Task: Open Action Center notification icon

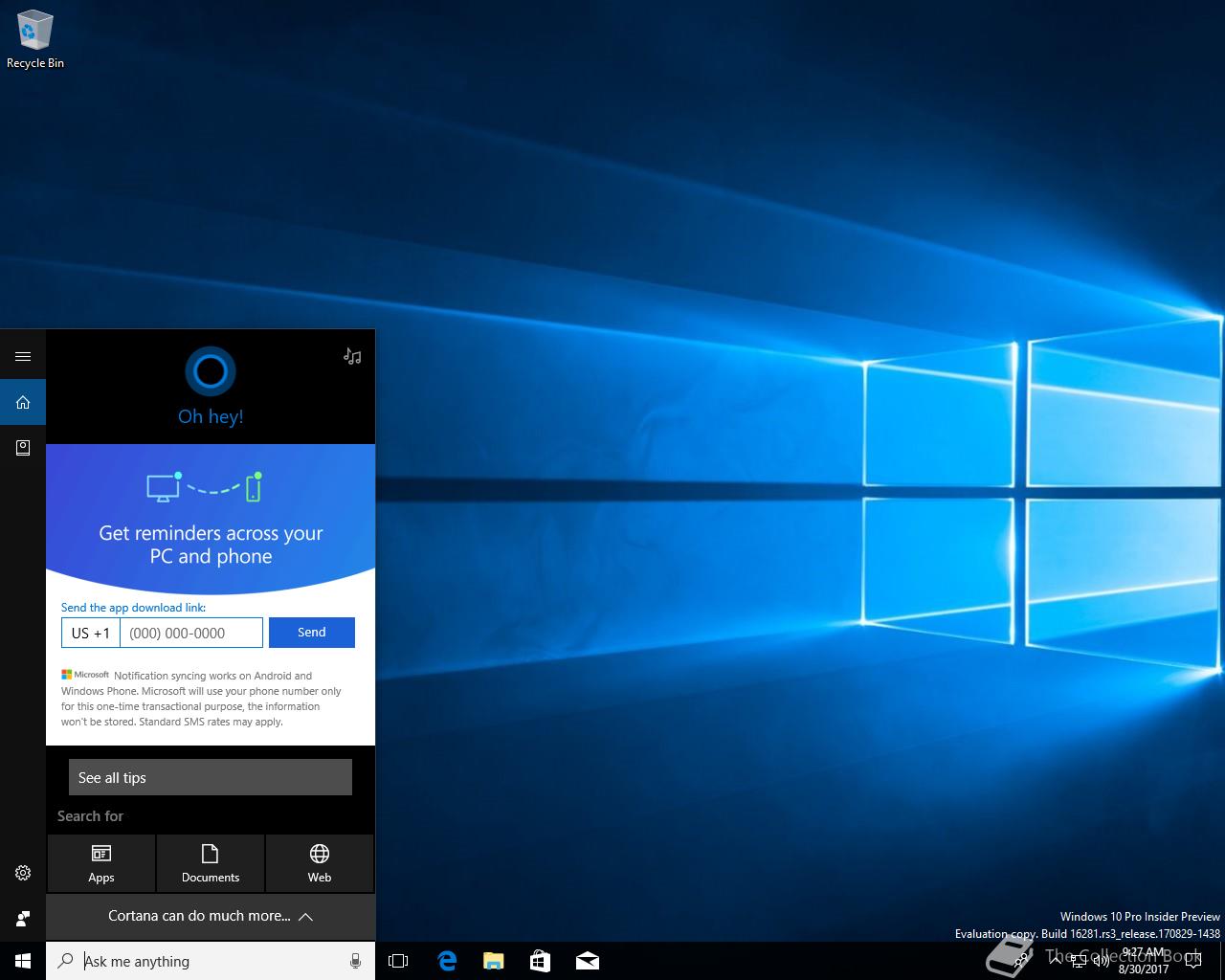Action: (x=1193, y=961)
